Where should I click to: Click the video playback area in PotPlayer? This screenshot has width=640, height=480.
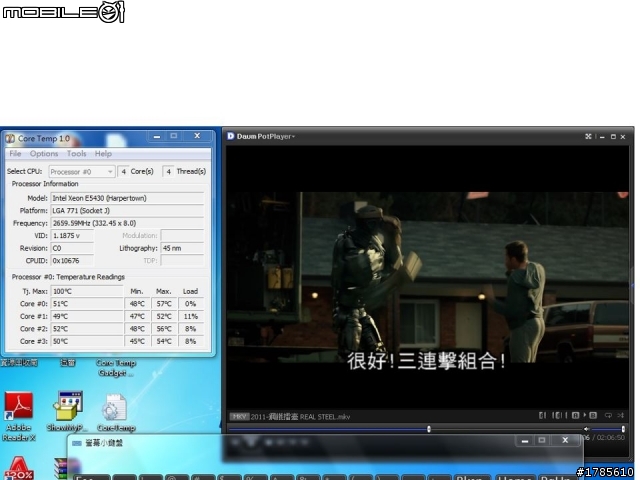[427, 278]
